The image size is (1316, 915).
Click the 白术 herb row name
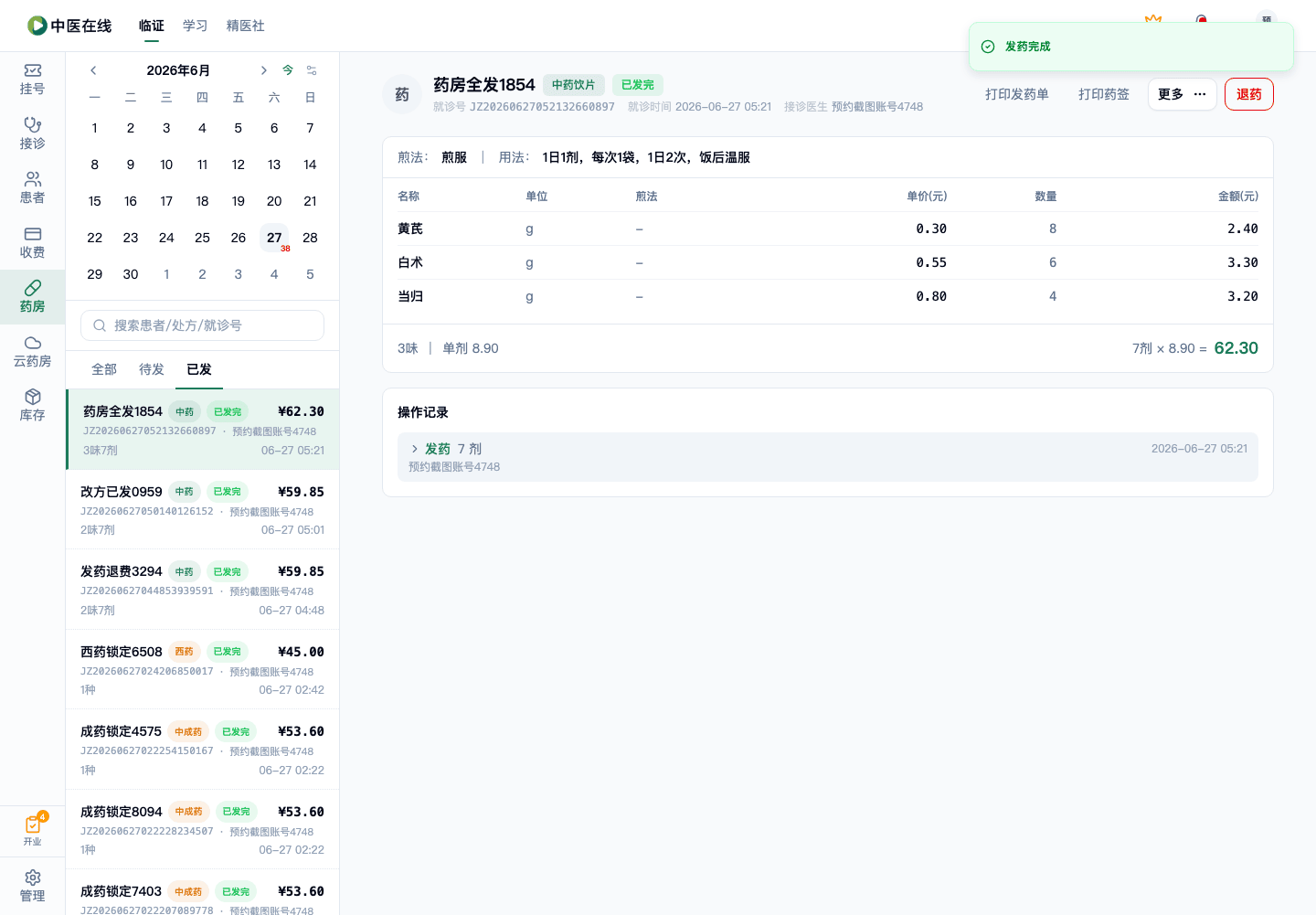coord(410,262)
